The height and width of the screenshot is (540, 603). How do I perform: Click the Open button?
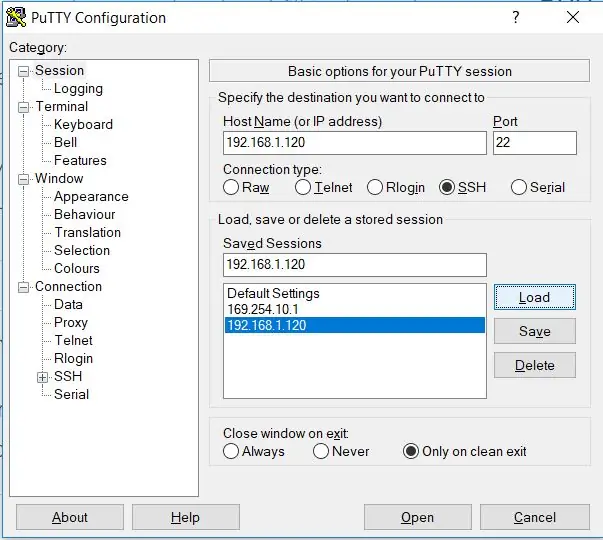[x=418, y=517]
